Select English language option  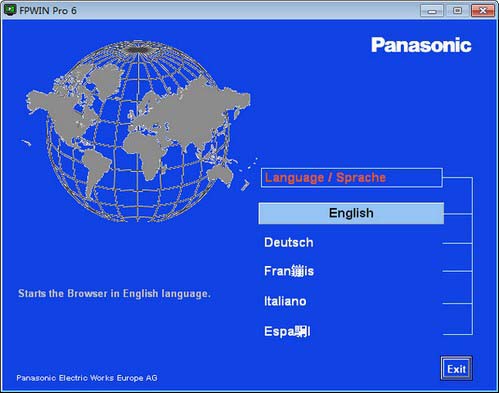point(351,213)
